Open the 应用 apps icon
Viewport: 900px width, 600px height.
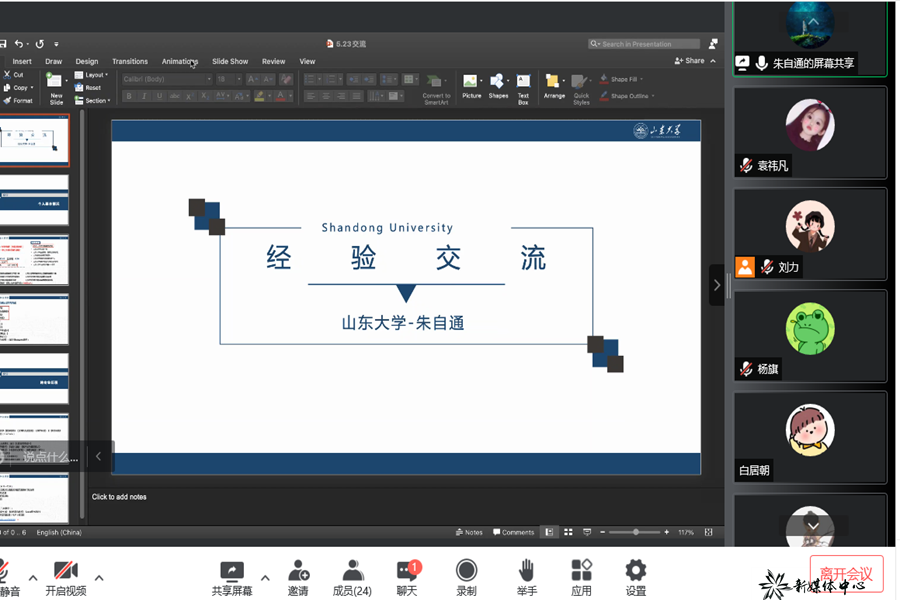[x=581, y=571]
